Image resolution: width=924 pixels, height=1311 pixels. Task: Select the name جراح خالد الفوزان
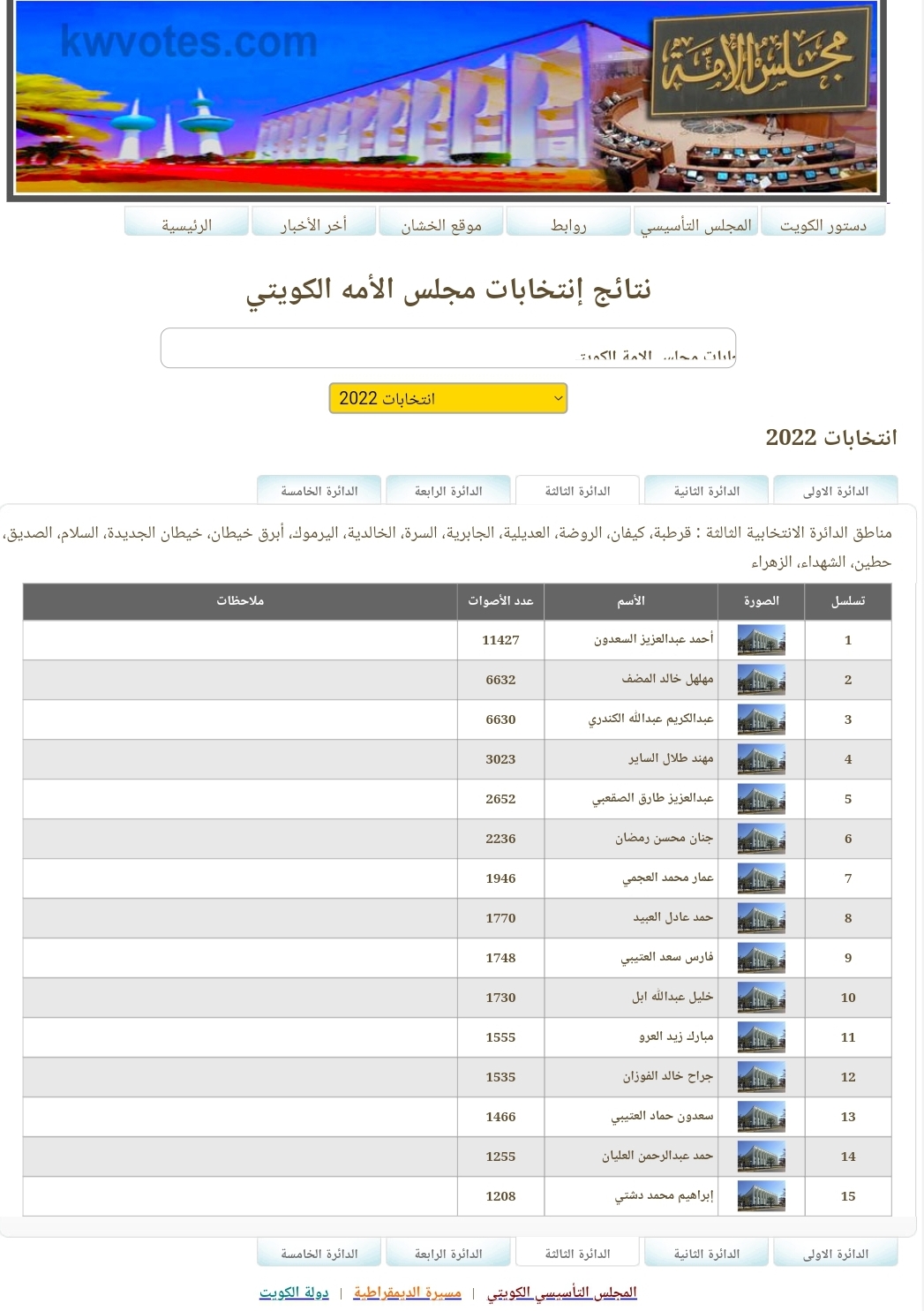click(668, 1076)
